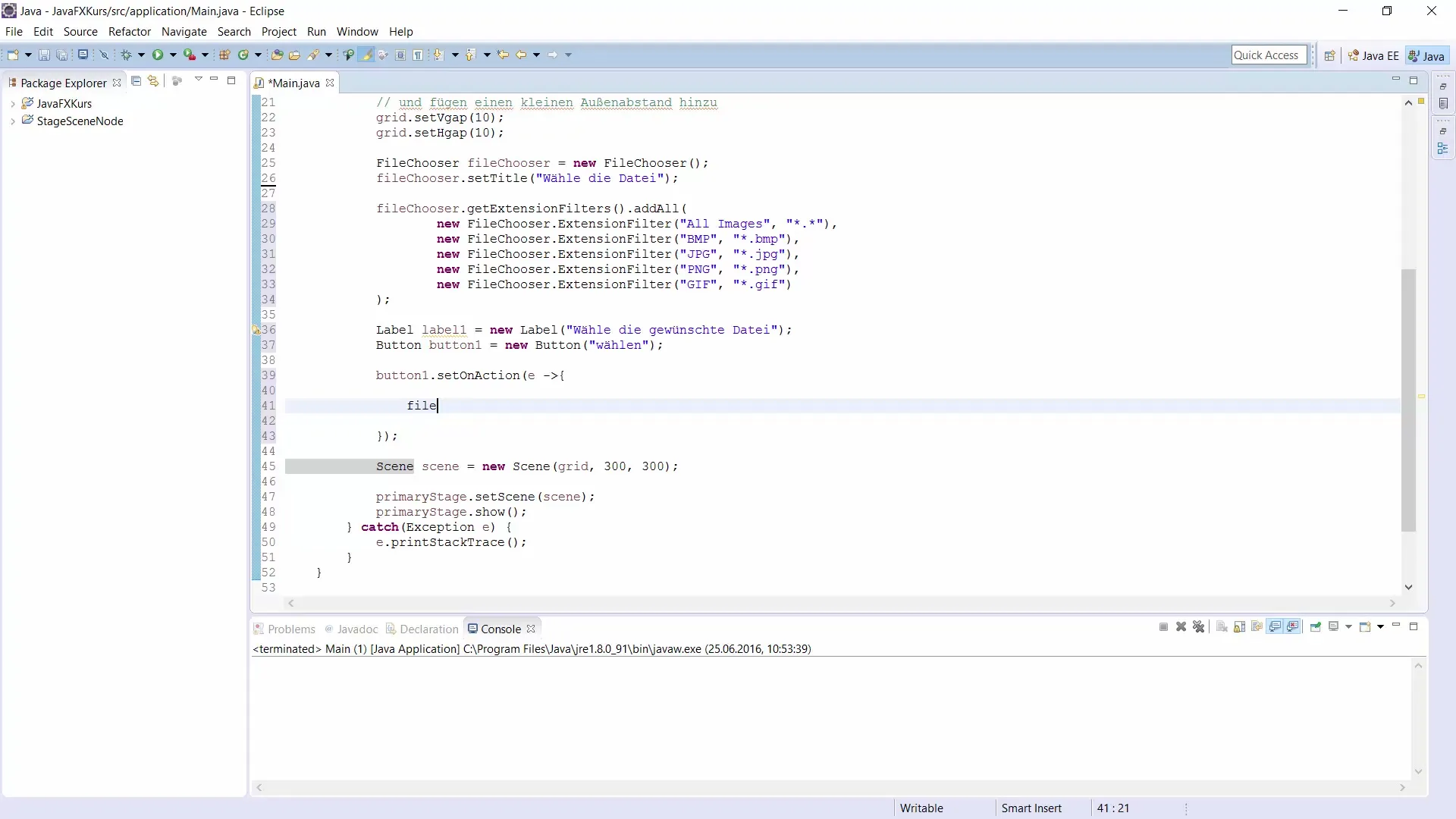Open the Source menu
The width and height of the screenshot is (1456, 819).
[80, 32]
